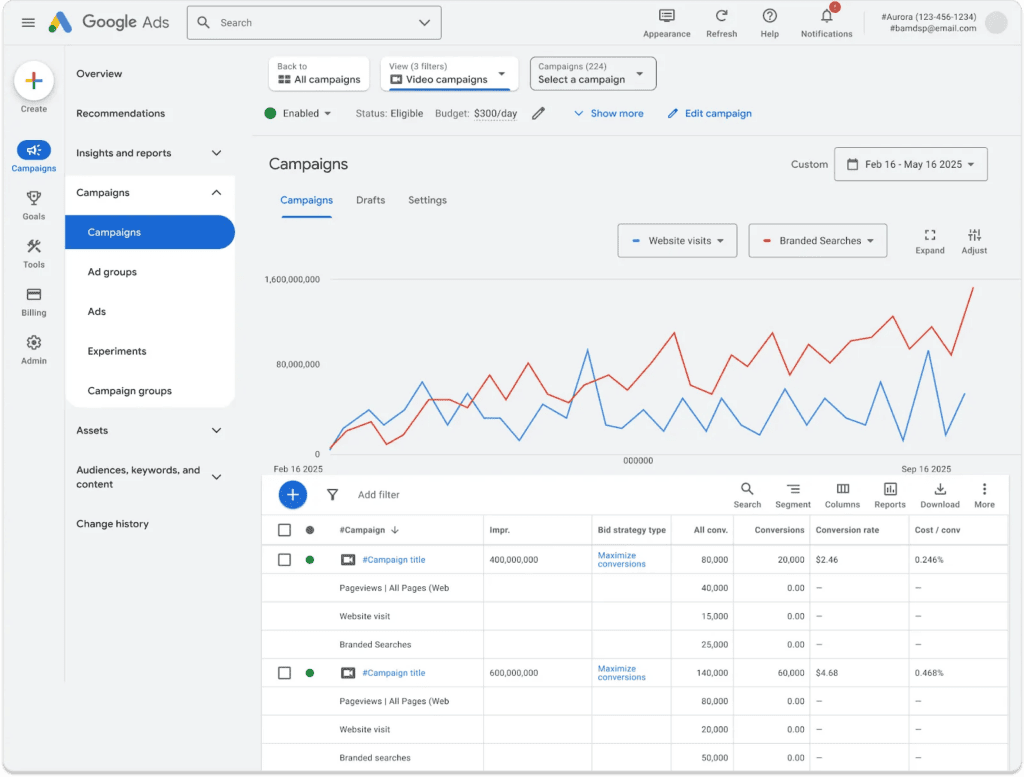
Task: Tick the select-all checkbox in table header
Action: pyautogui.click(x=284, y=530)
